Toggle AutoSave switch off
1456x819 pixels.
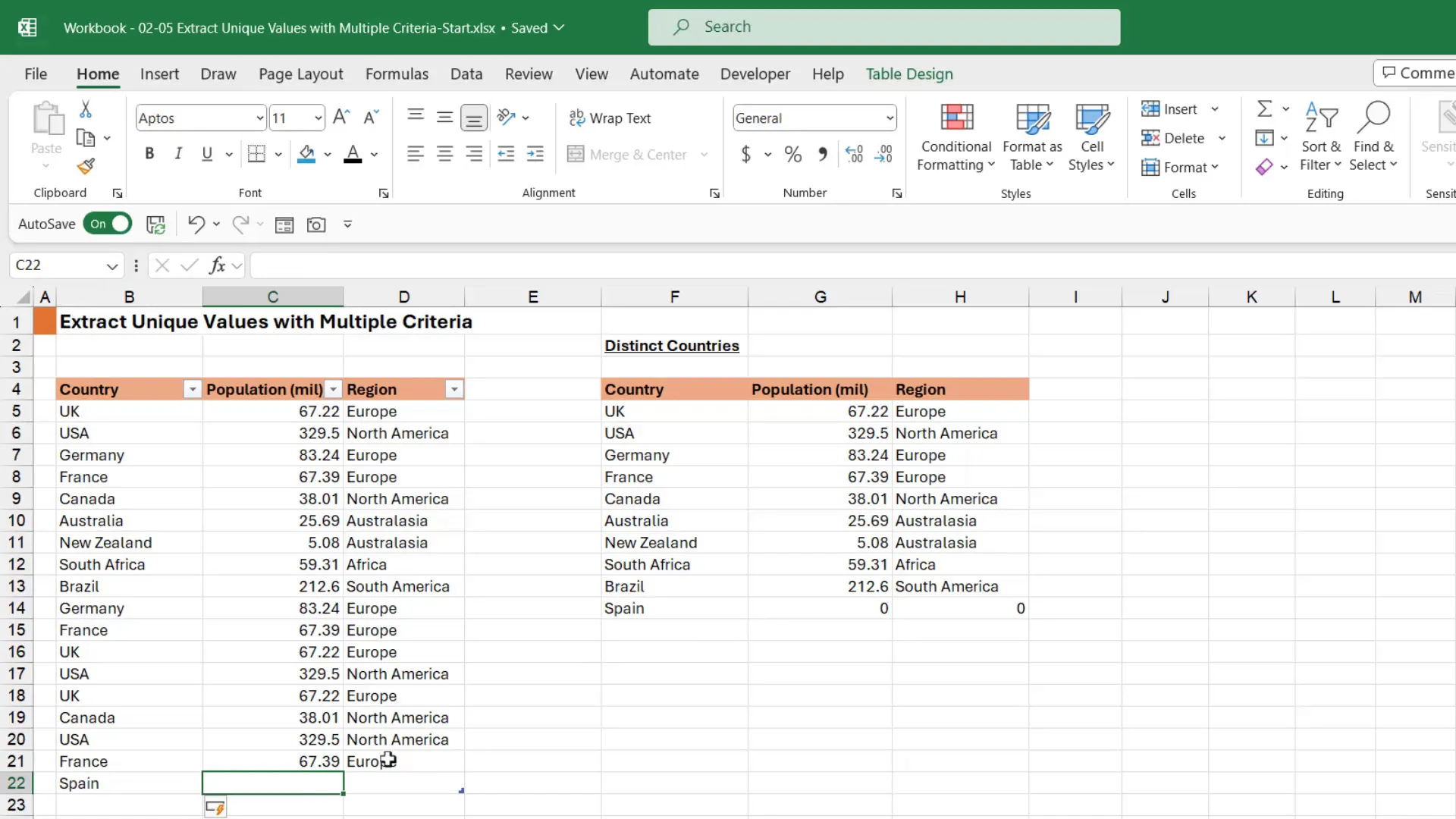pos(108,224)
